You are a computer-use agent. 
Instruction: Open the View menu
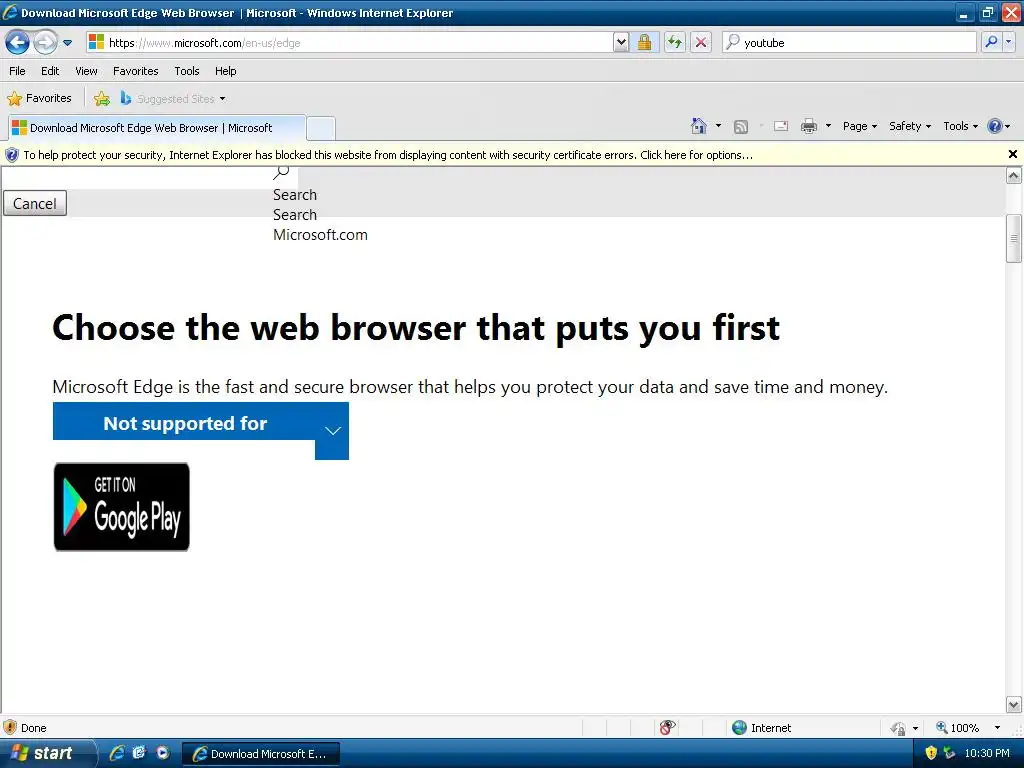click(x=86, y=71)
